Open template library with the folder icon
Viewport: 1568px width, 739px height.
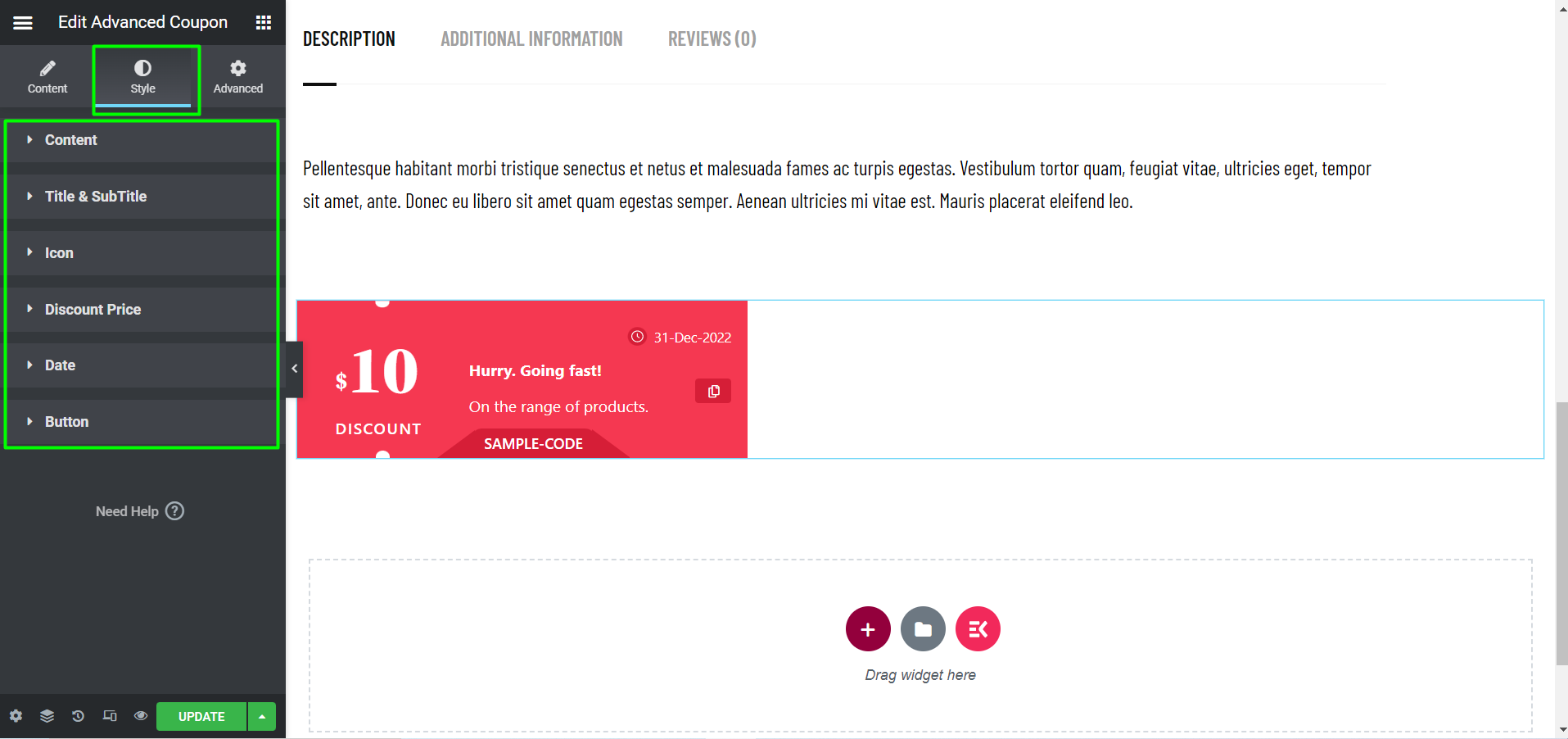922,628
